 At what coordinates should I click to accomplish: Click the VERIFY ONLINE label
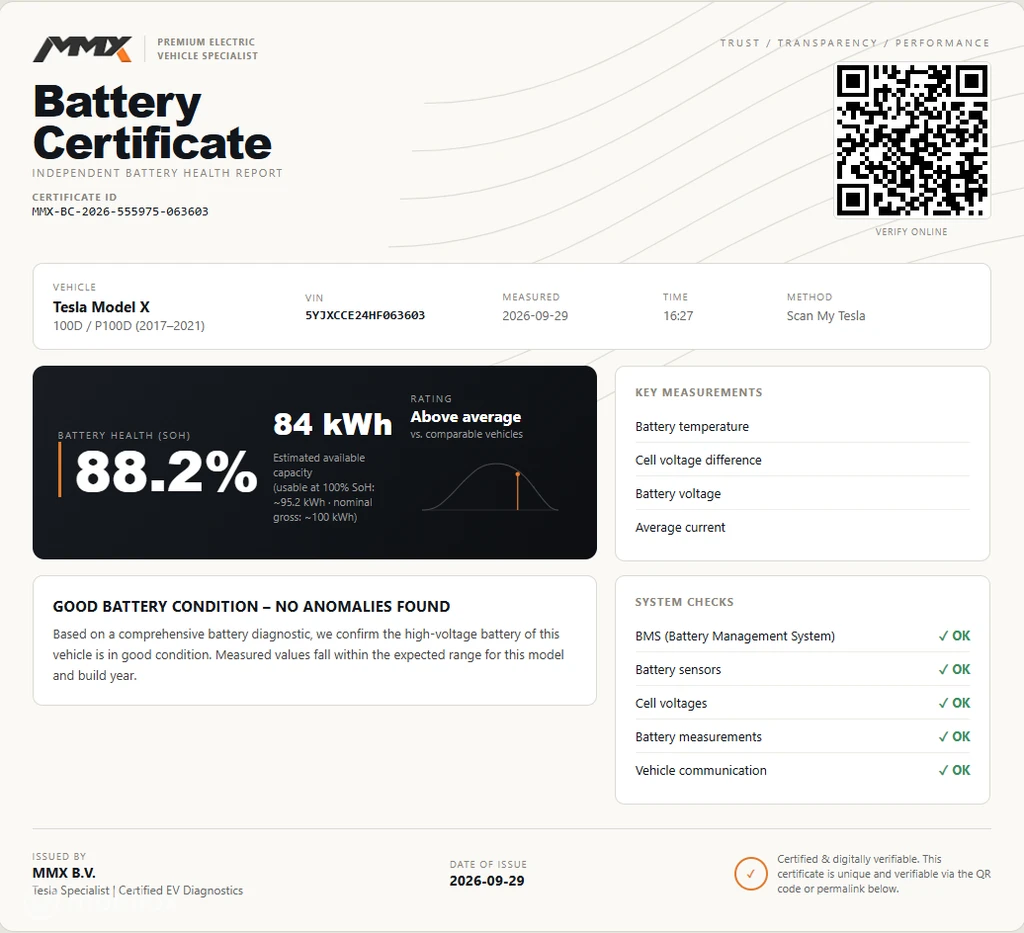click(x=911, y=232)
